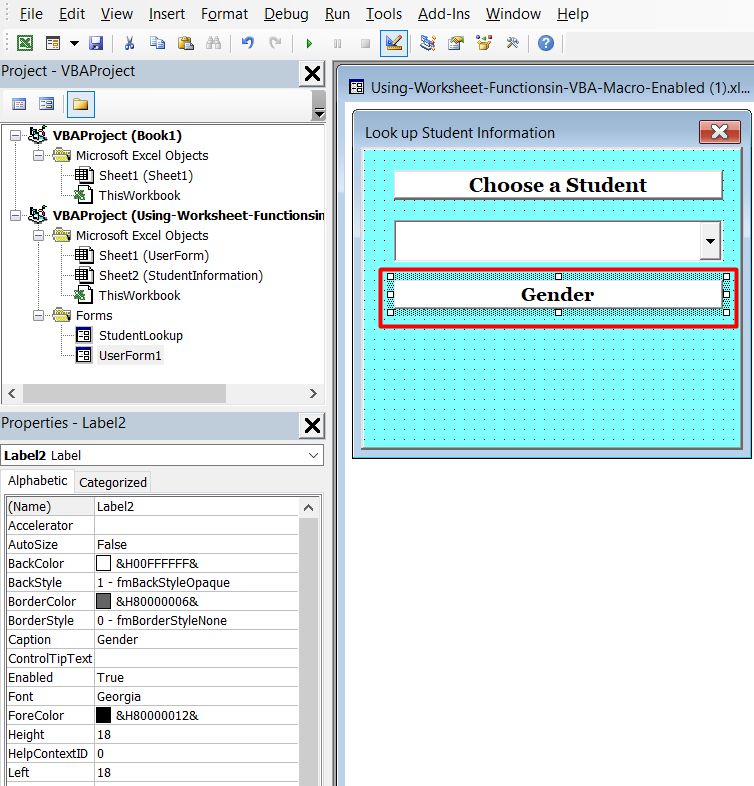754x786 pixels.
Task: Open the Add-Ins menu
Action: coord(444,14)
